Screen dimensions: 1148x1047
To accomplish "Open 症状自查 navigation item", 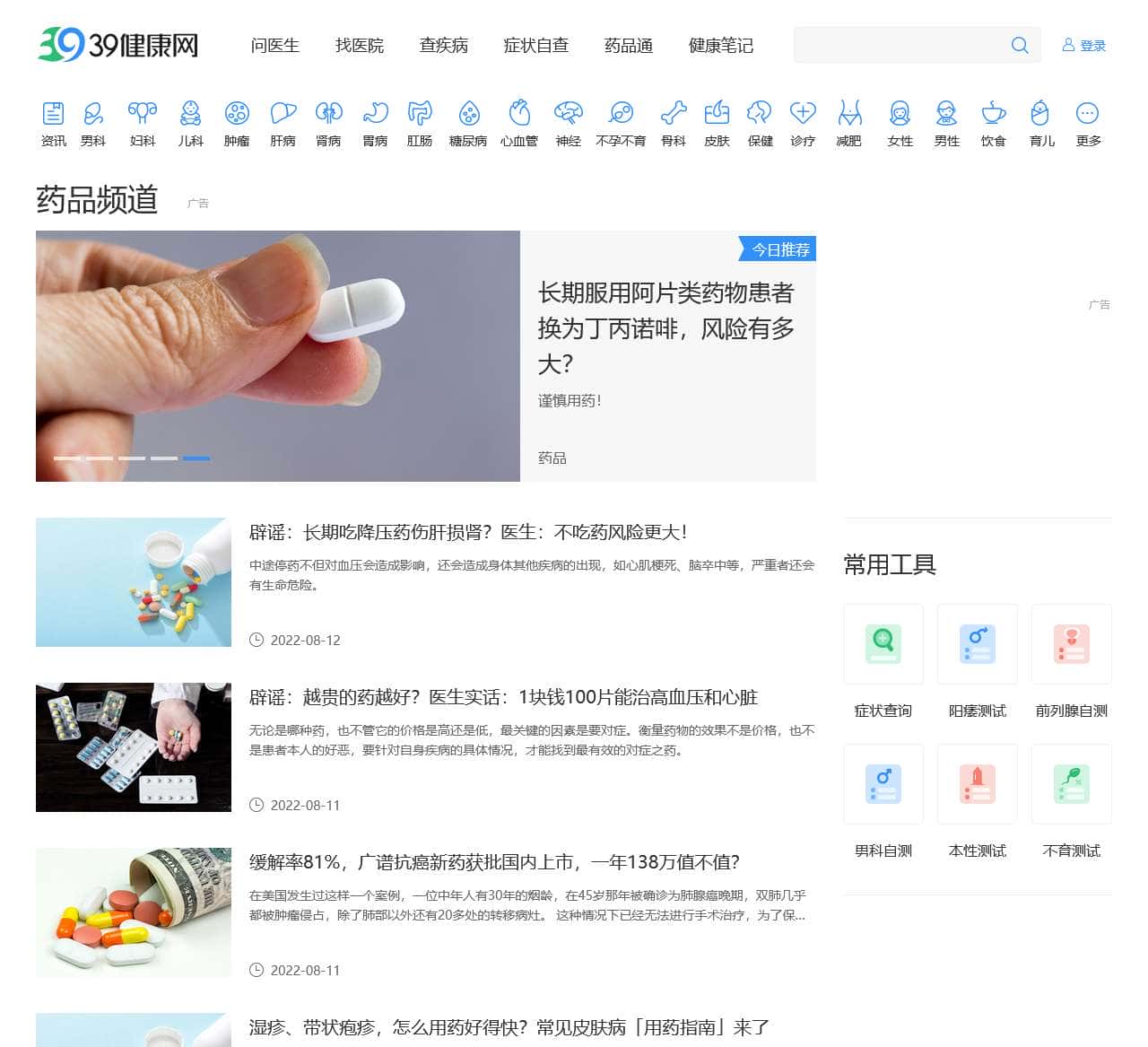I will 536,46.
